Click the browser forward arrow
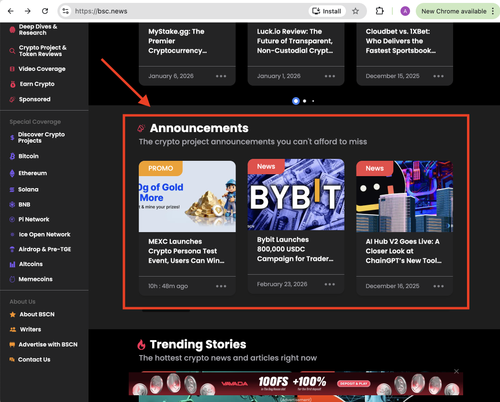This screenshot has height=402, width=500. [x=28, y=11]
